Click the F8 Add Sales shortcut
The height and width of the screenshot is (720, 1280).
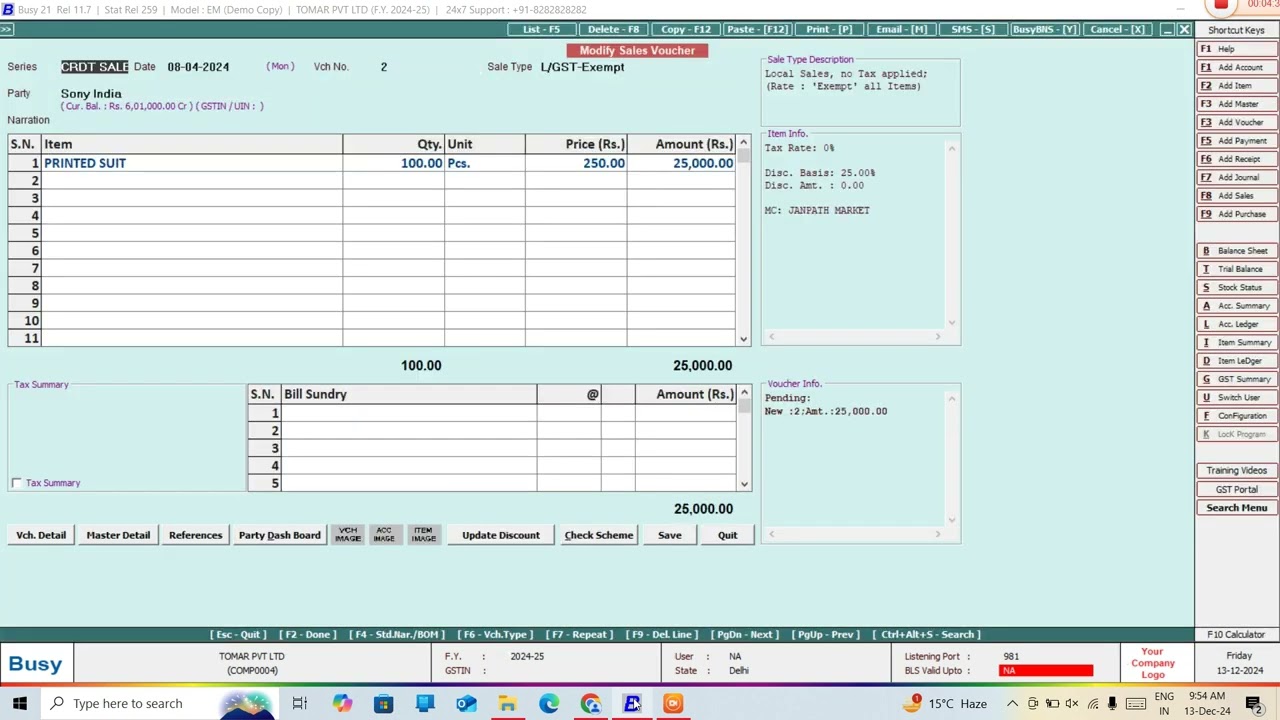click(x=1237, y=196)
